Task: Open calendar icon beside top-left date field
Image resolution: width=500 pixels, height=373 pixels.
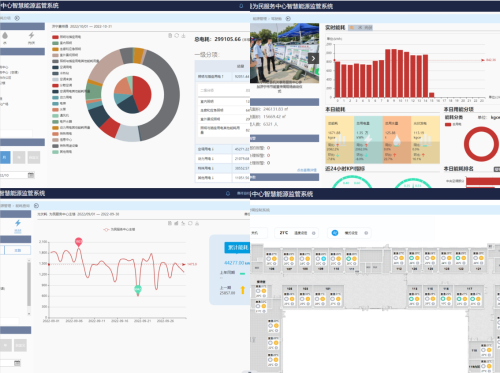Action: 31,175
